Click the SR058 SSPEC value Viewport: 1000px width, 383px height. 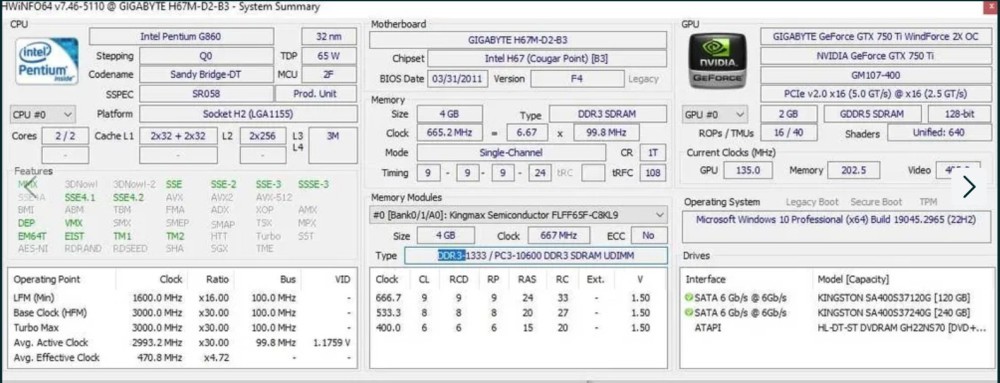[206, 94]
